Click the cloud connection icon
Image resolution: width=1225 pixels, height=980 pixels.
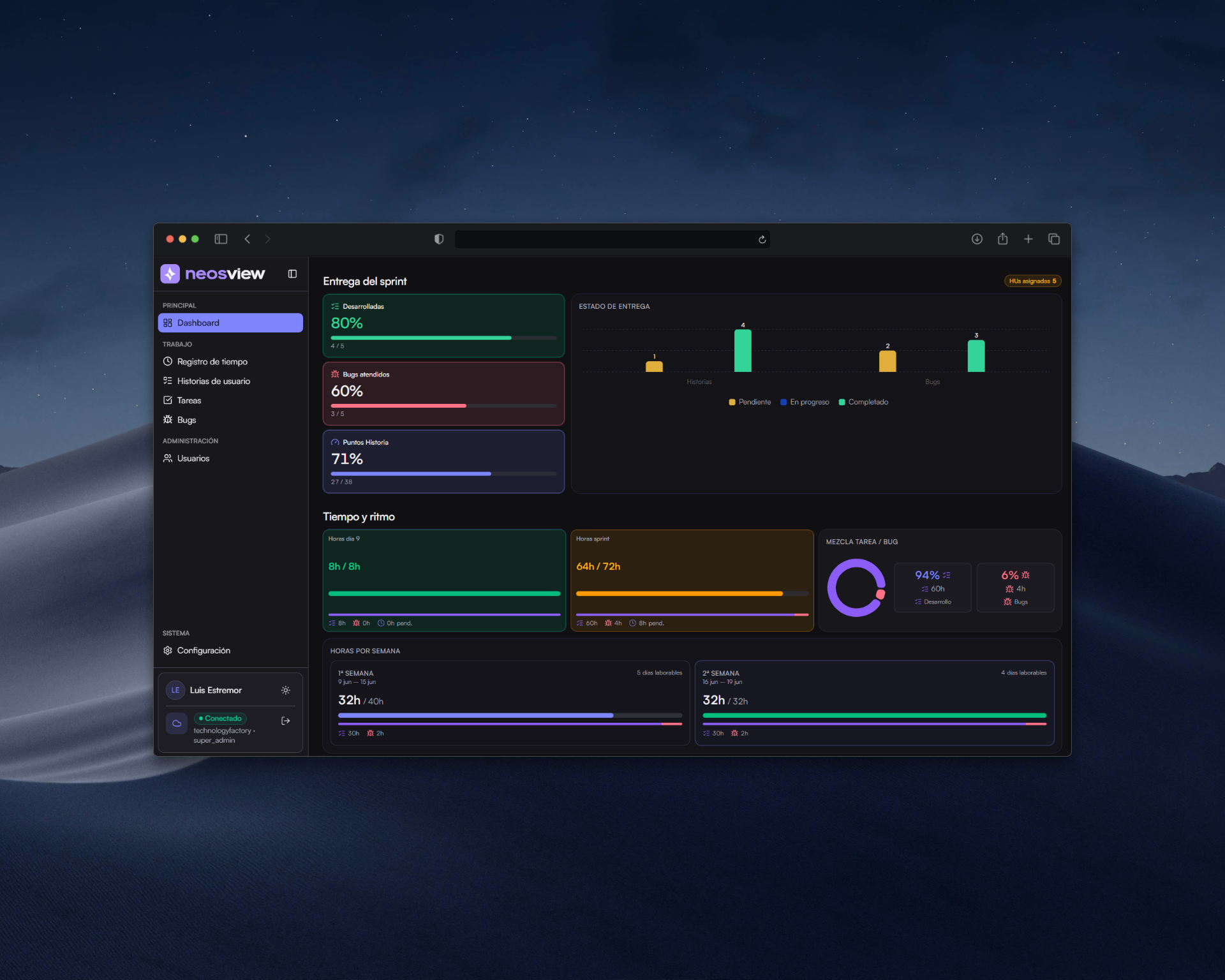(177, 724)
